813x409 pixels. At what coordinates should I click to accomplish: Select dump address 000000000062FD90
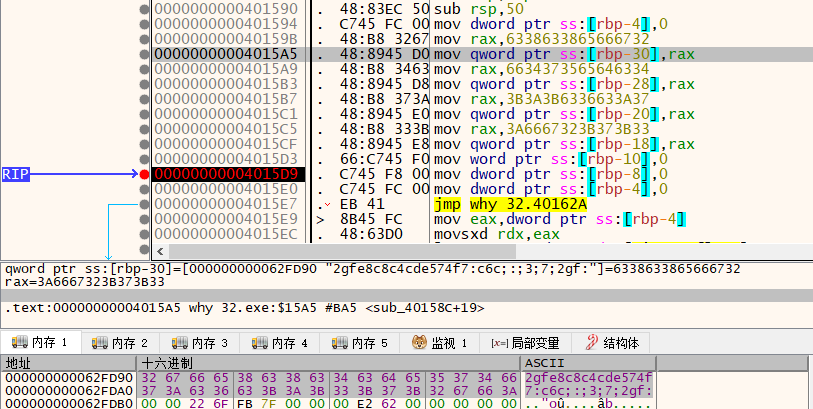coord(68,377)
